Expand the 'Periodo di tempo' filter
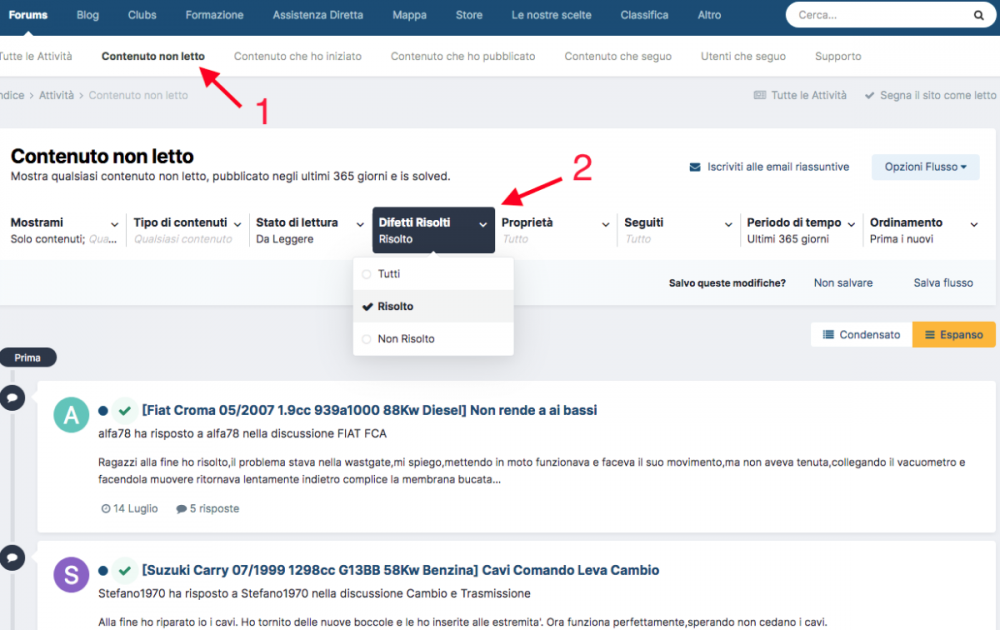The height and width of the screenshot is (630, 1000). (799, 230)
